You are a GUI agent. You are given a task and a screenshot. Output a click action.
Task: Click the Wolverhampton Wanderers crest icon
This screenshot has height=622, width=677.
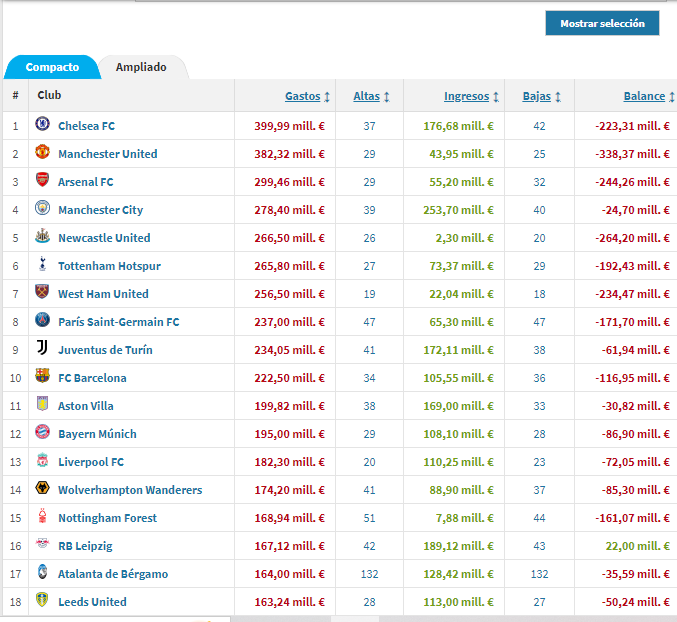(x=42, y=488)
